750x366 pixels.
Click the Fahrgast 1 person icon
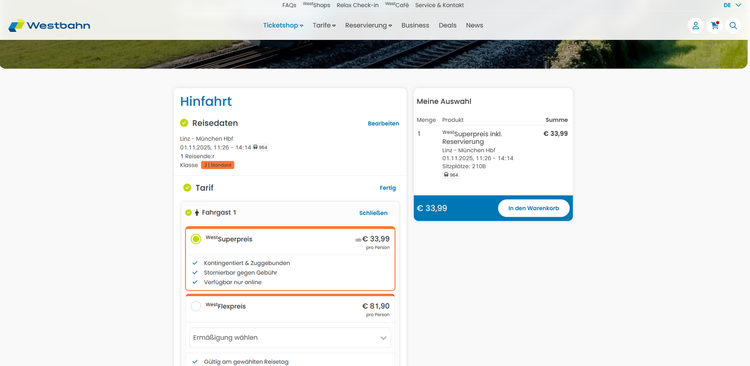(x=197, y=212)
